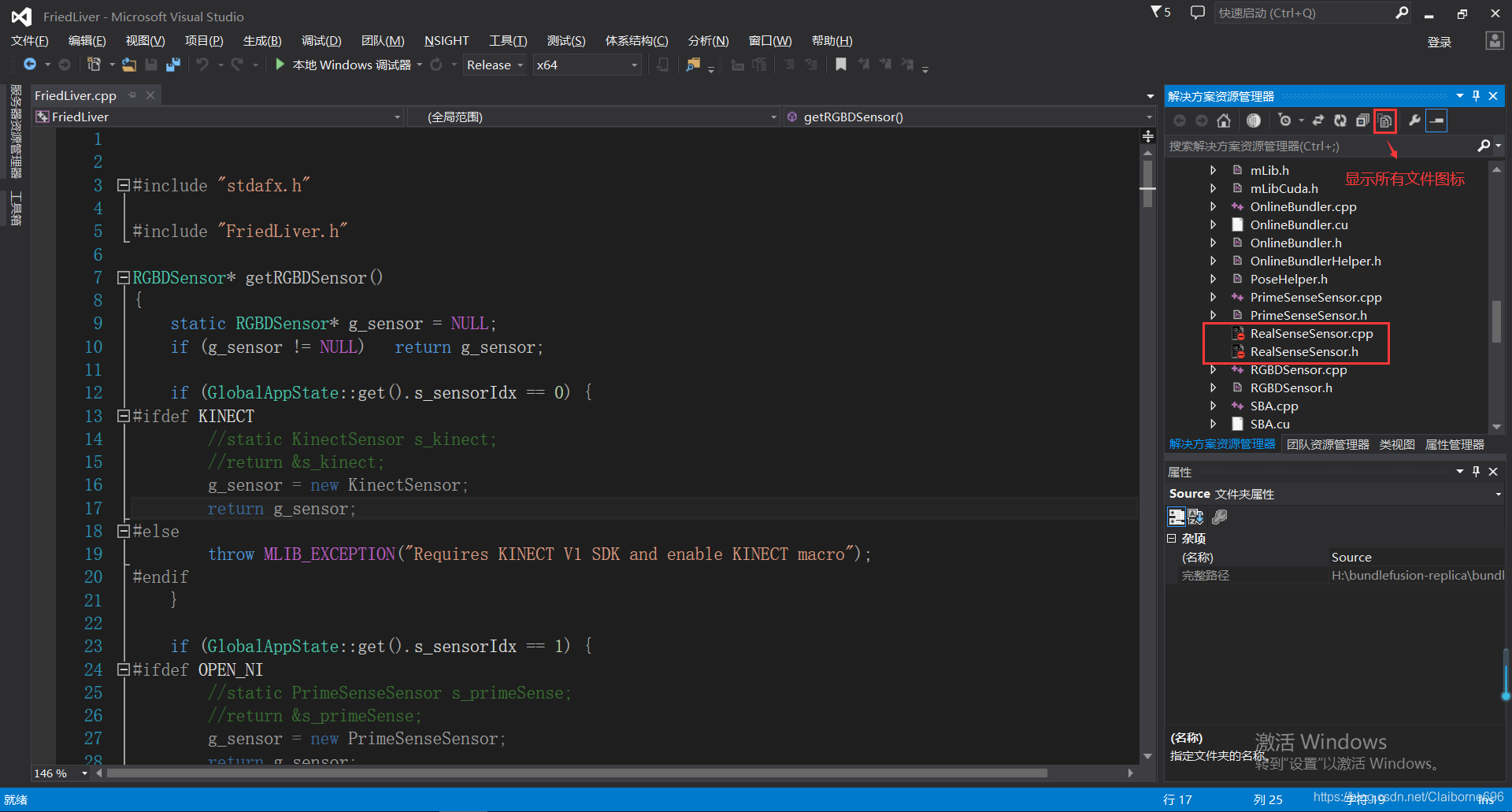Open the 生成(B) menu
1512x812 pixels.
point(262,41)
